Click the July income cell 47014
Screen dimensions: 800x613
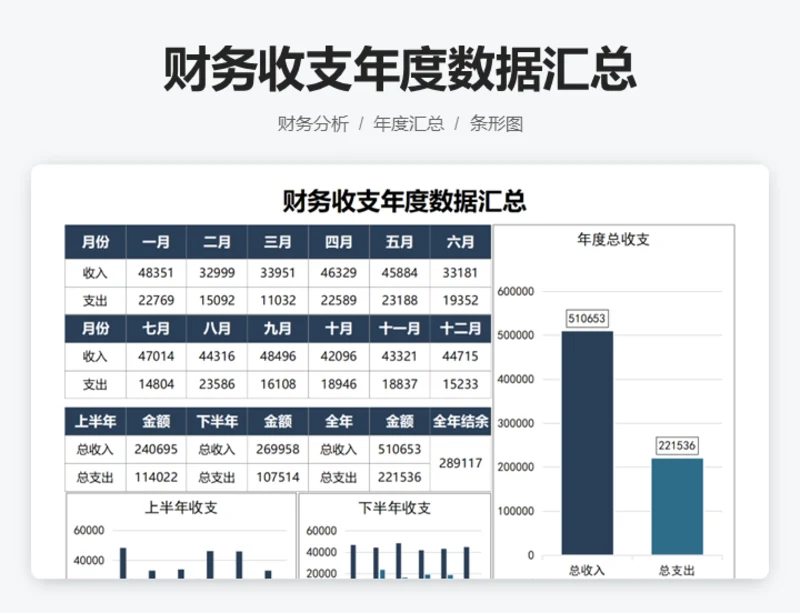click(156, 356)
